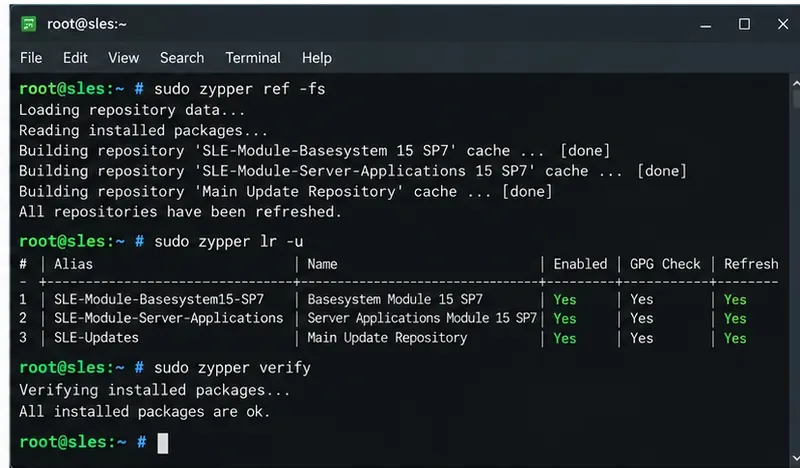Click Refresh 'Yes' for Server Applications row
The image size is (800, 468).
pos(735,319)
